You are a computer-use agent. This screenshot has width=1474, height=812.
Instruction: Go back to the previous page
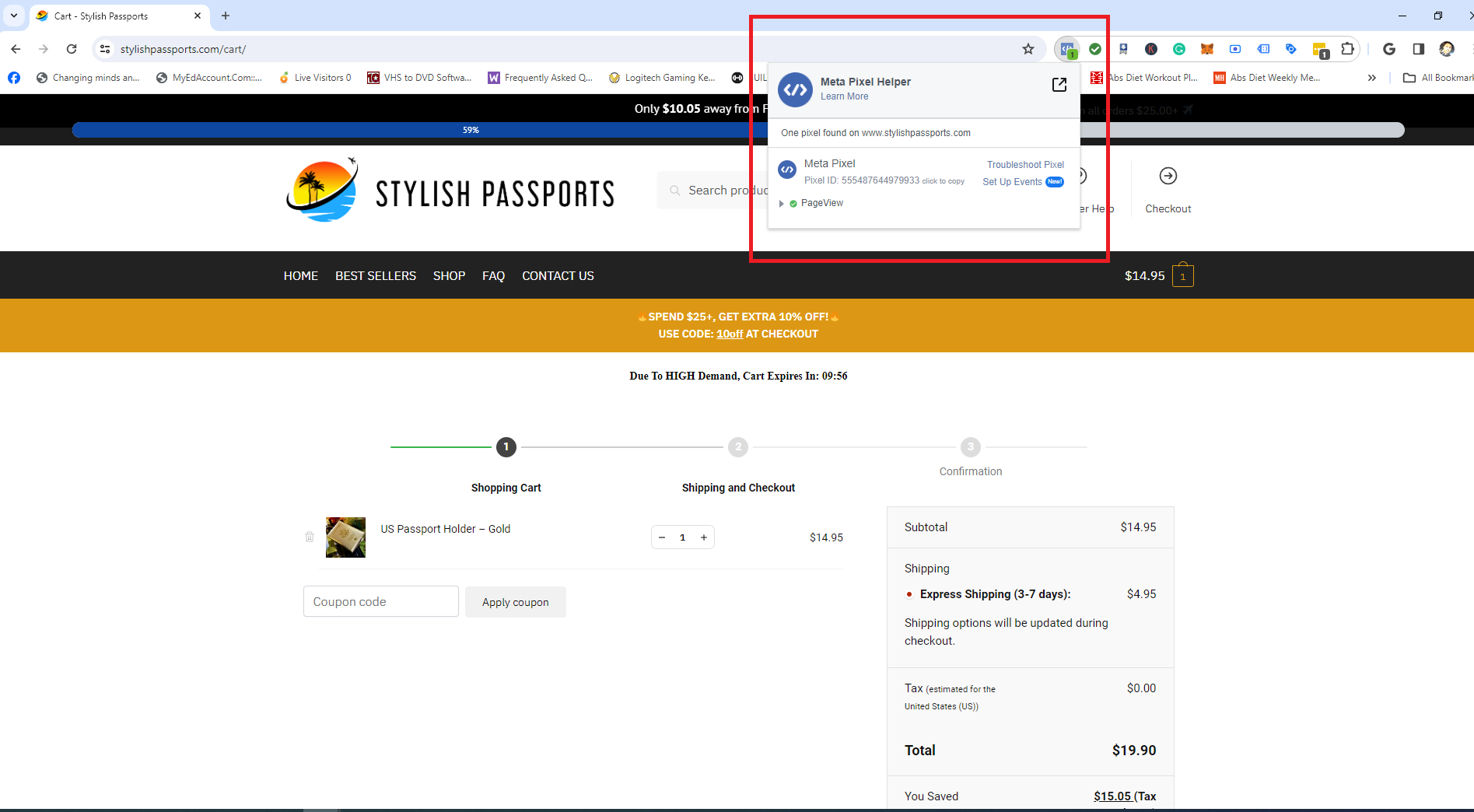point(16,49)
